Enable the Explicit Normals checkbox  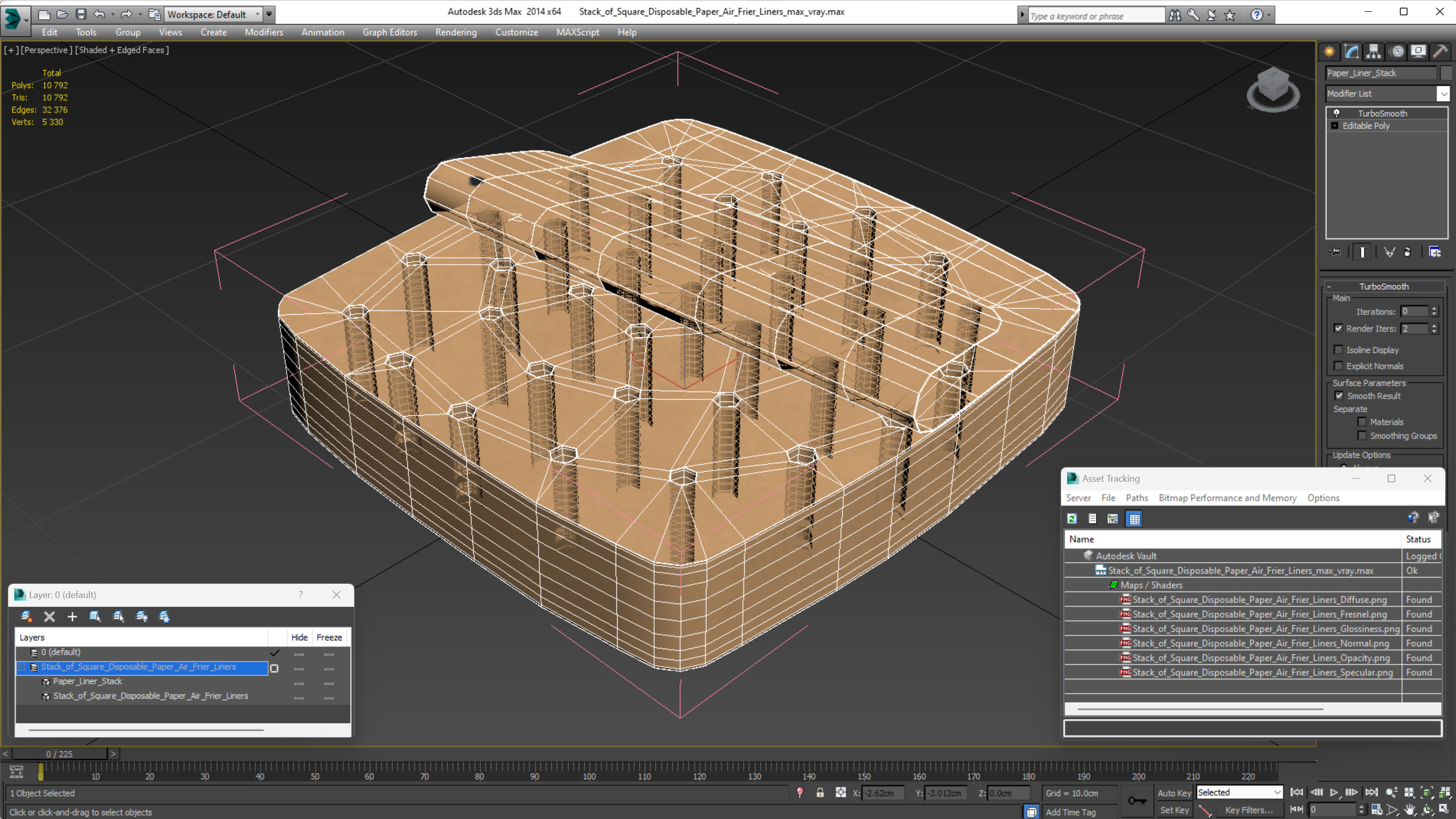1339,366
